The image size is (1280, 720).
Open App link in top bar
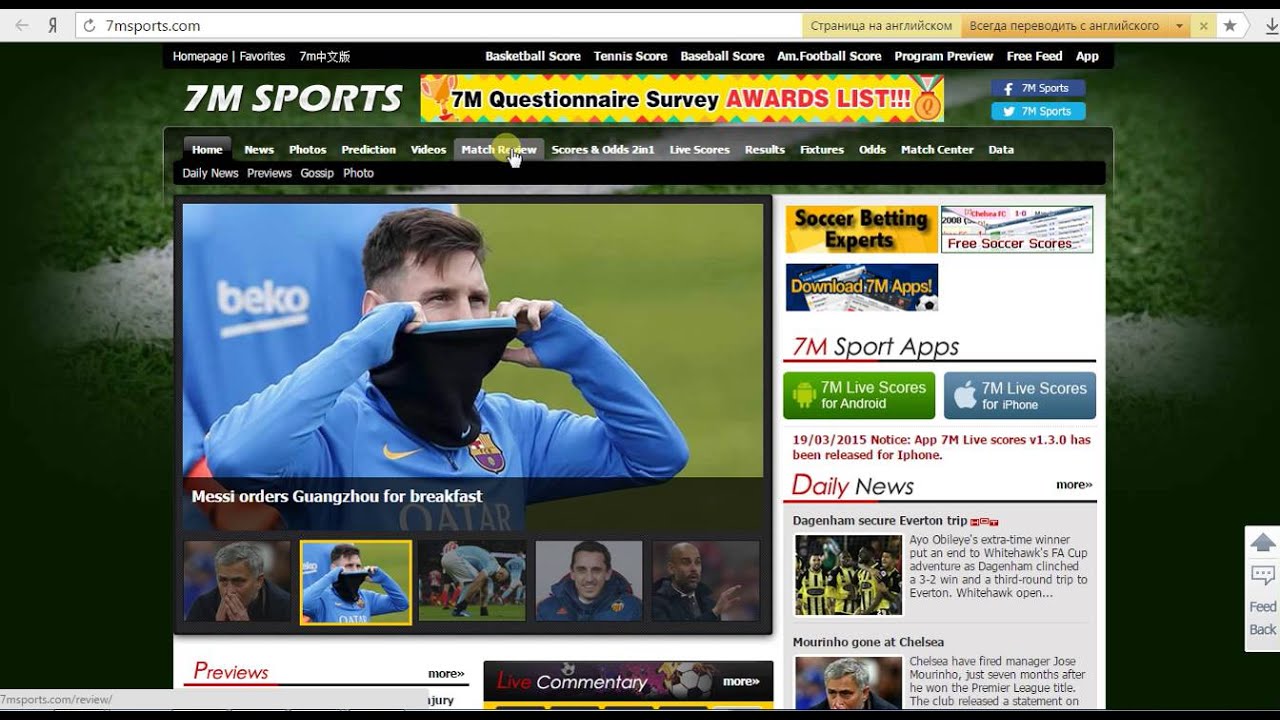1087,56
